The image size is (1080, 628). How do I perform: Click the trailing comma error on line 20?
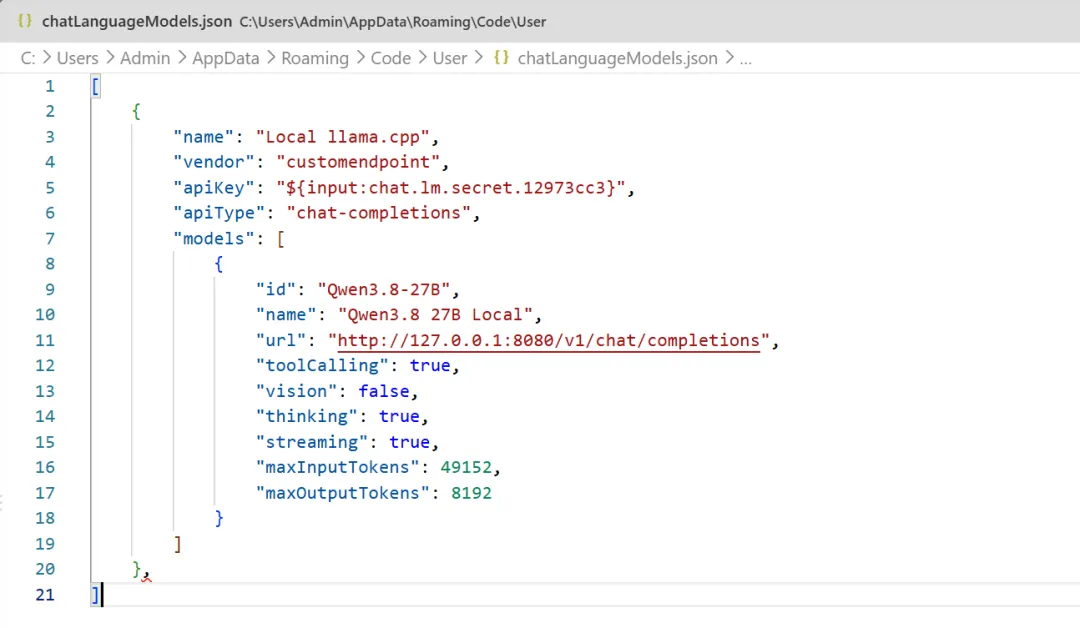pos(146,572)
